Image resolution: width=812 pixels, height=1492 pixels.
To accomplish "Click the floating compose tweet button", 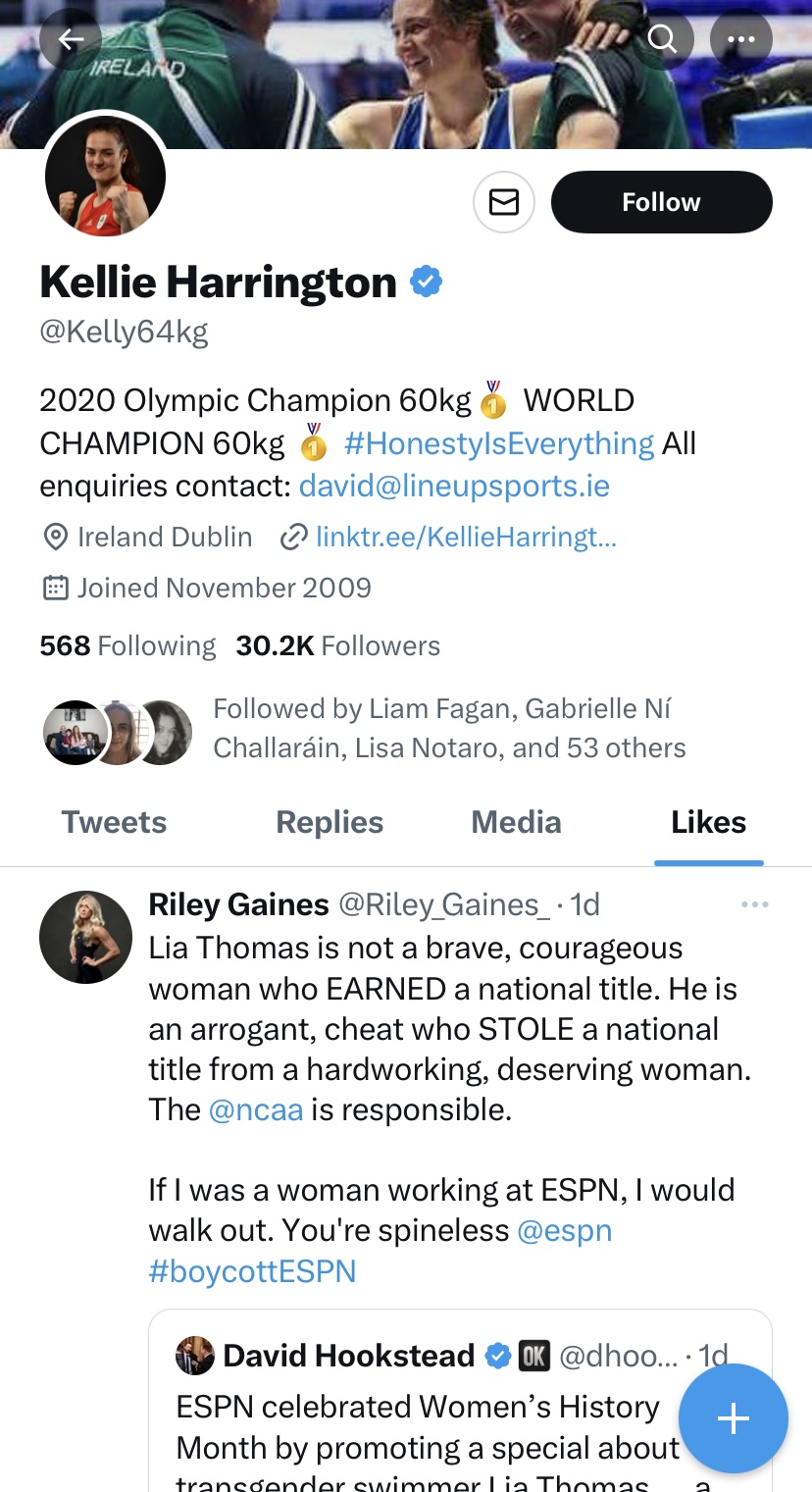I will 733,1418.
